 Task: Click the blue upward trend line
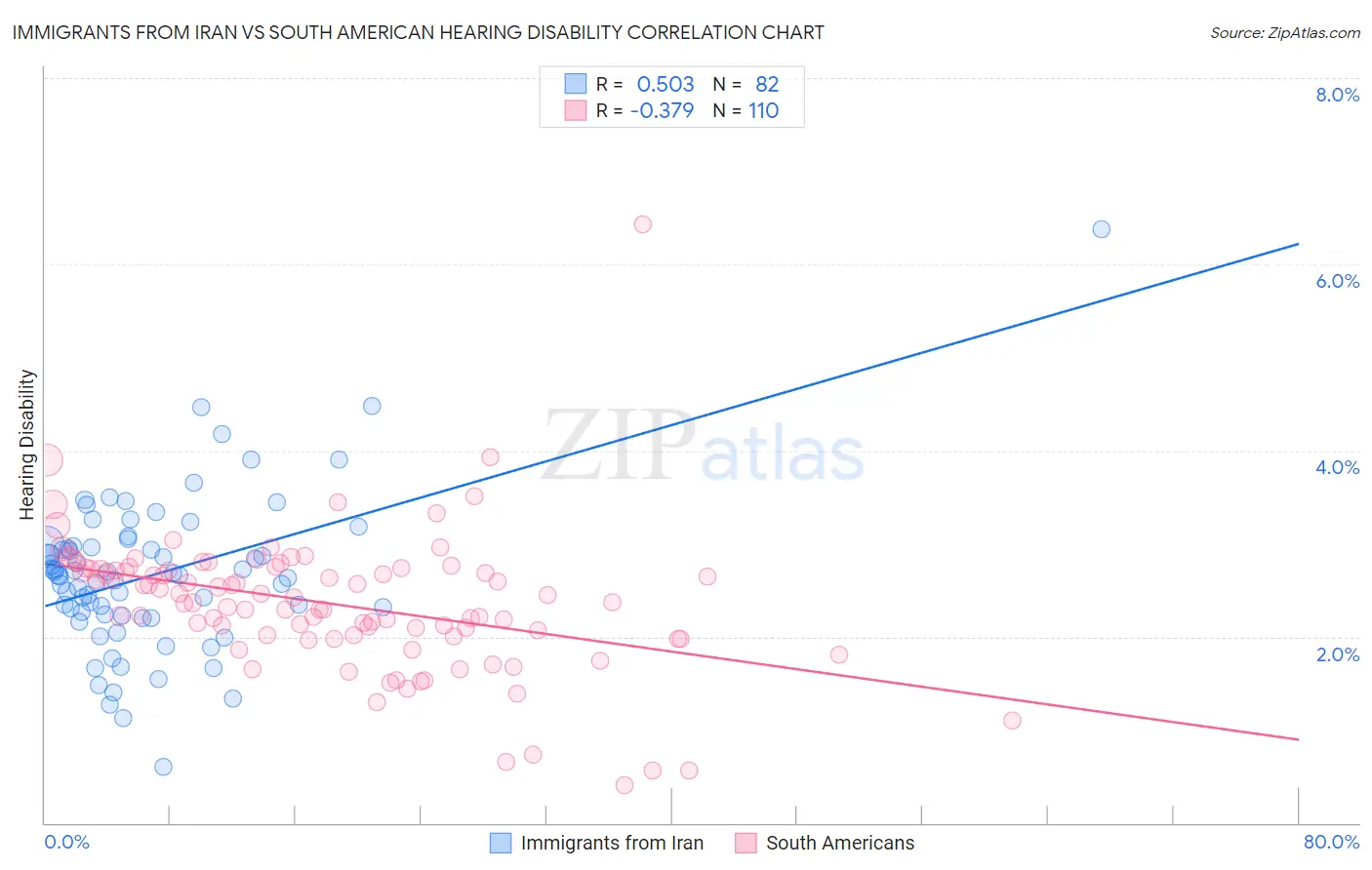[x=671, y=424]
